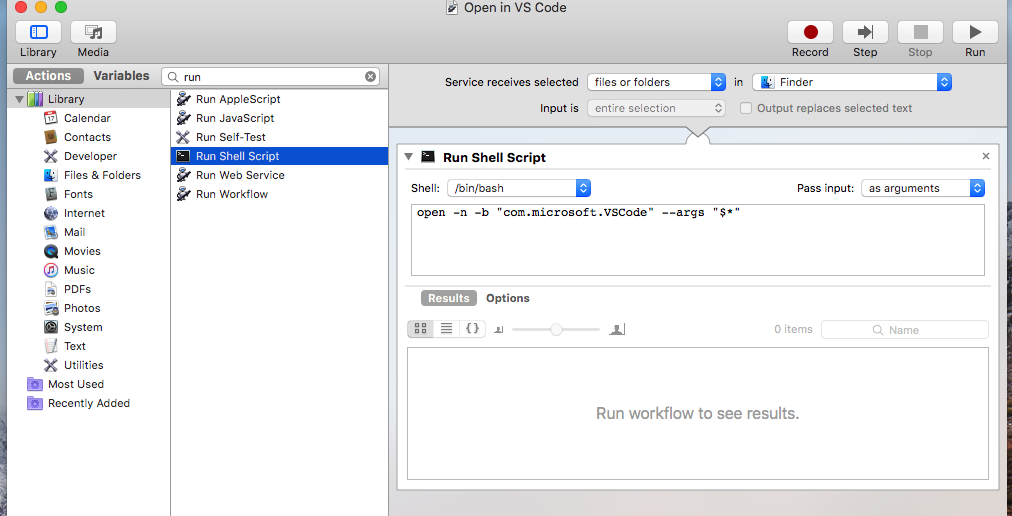The height and width of the screenshot is (516, 1012).
Task: Select the Run Web Service action
Action: click(x=279, y=175)
